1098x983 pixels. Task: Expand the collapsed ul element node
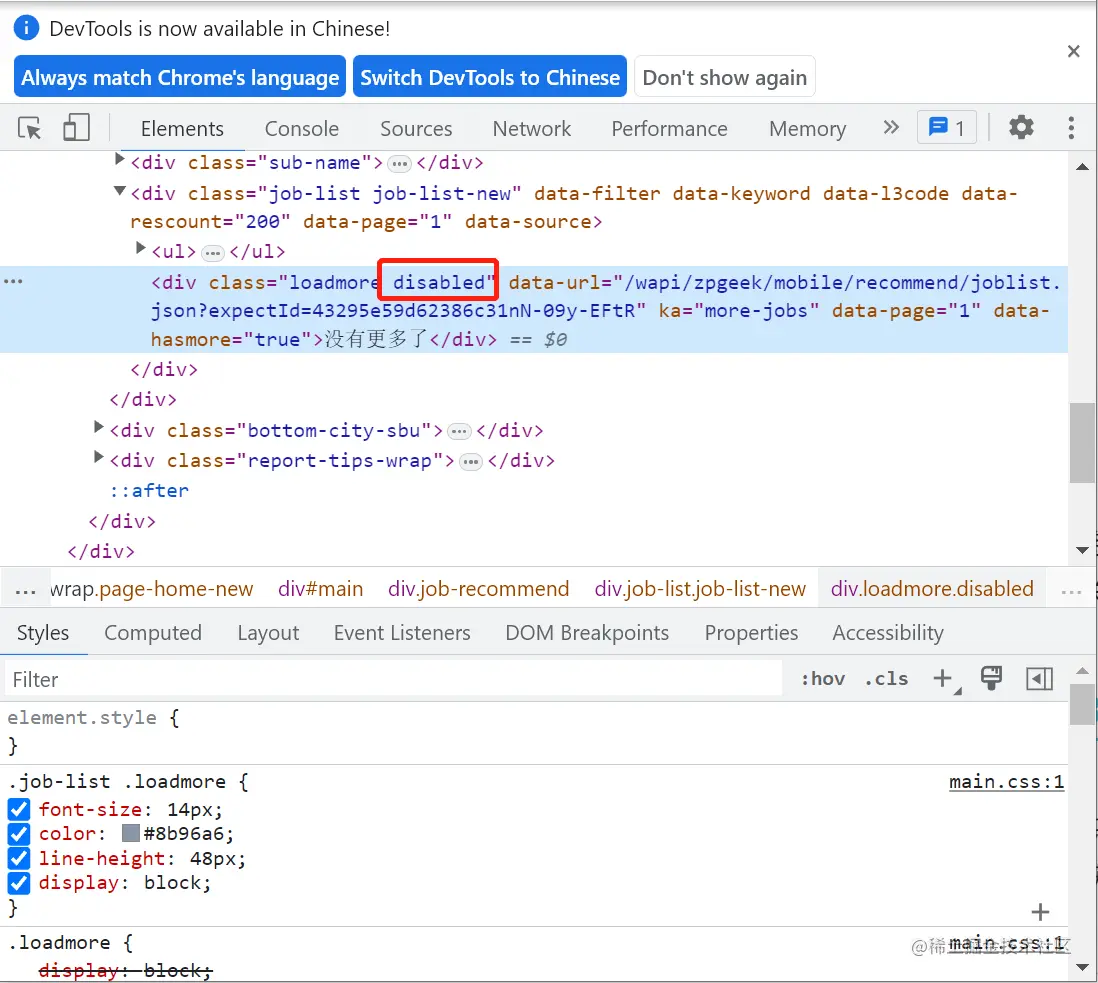click(x=140, y=251)
